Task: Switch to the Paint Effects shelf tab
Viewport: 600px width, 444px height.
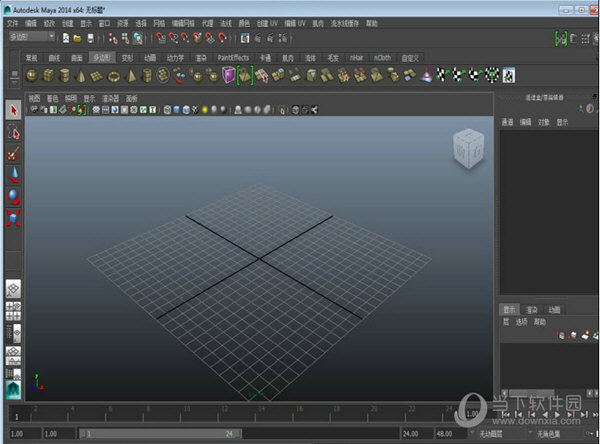Action: coord(233,58)
